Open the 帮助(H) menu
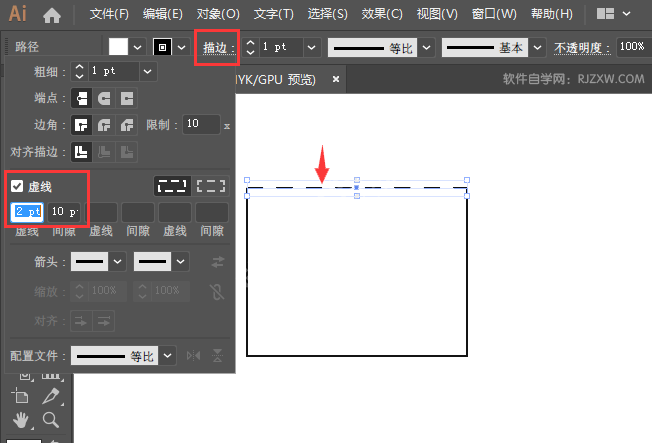 pyautogui.click(x=551, y=14)
